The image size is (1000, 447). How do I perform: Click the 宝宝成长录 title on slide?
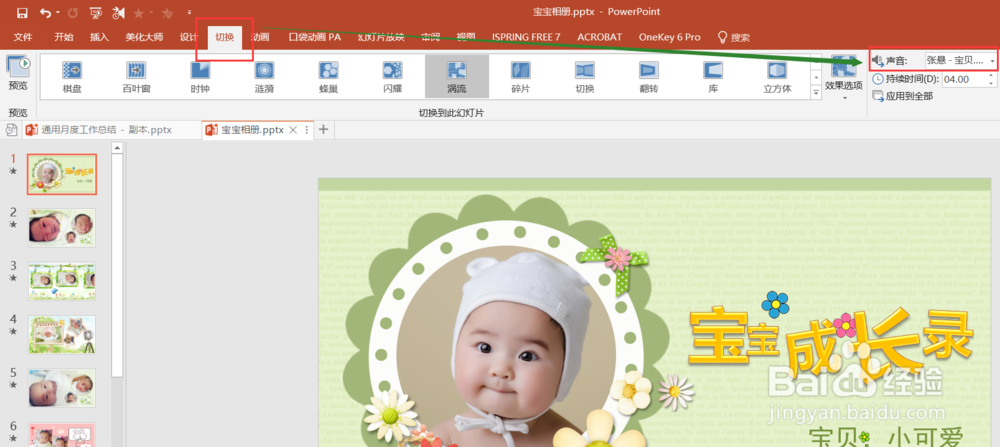coord(832,341)
